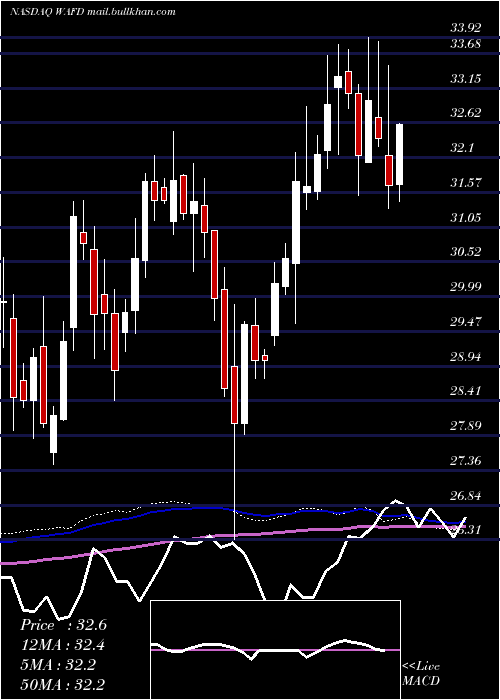Click the Price : 32.6 readout

63,625
